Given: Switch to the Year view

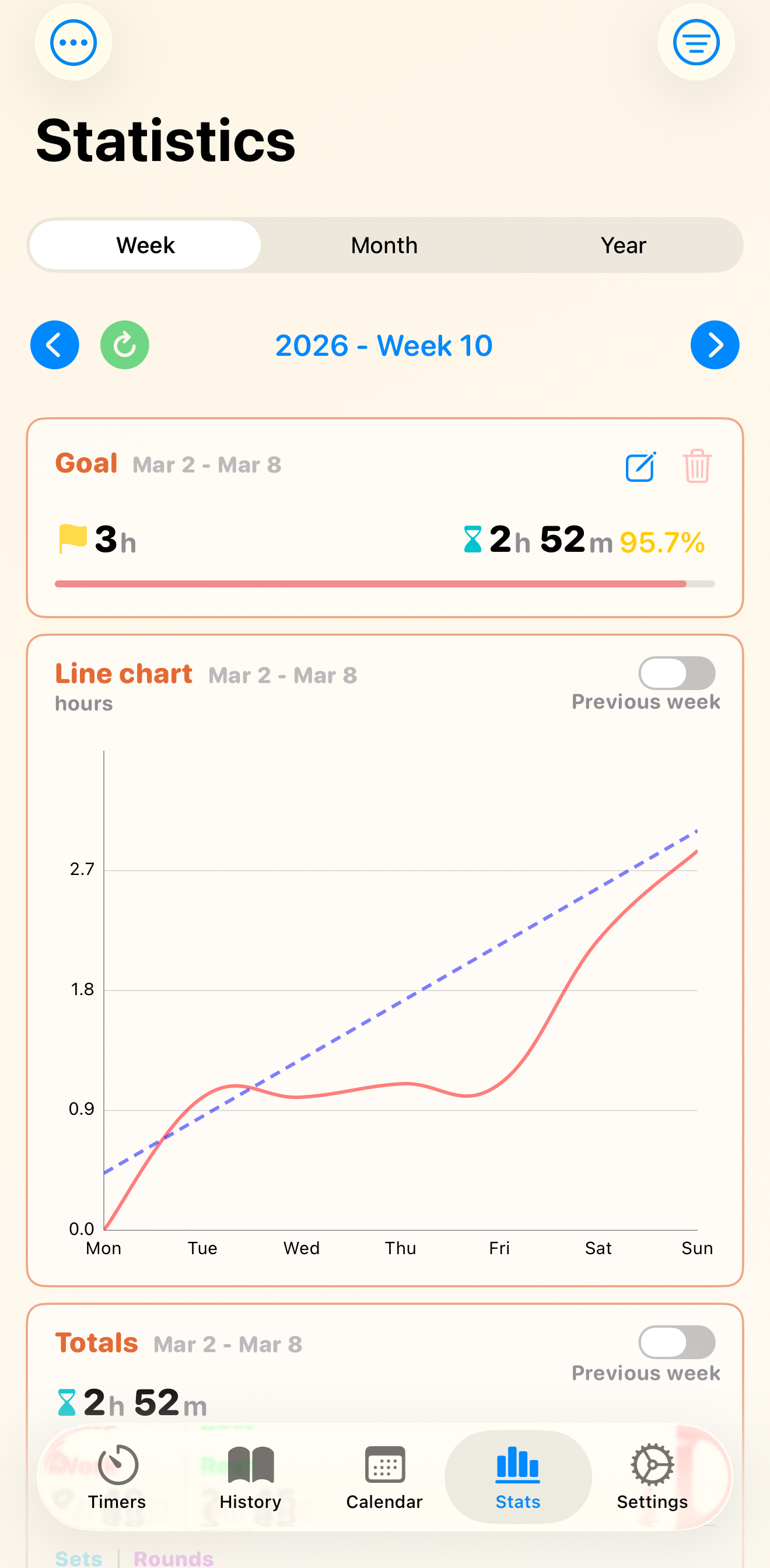Looking at the screenshot, I should 624,244.
